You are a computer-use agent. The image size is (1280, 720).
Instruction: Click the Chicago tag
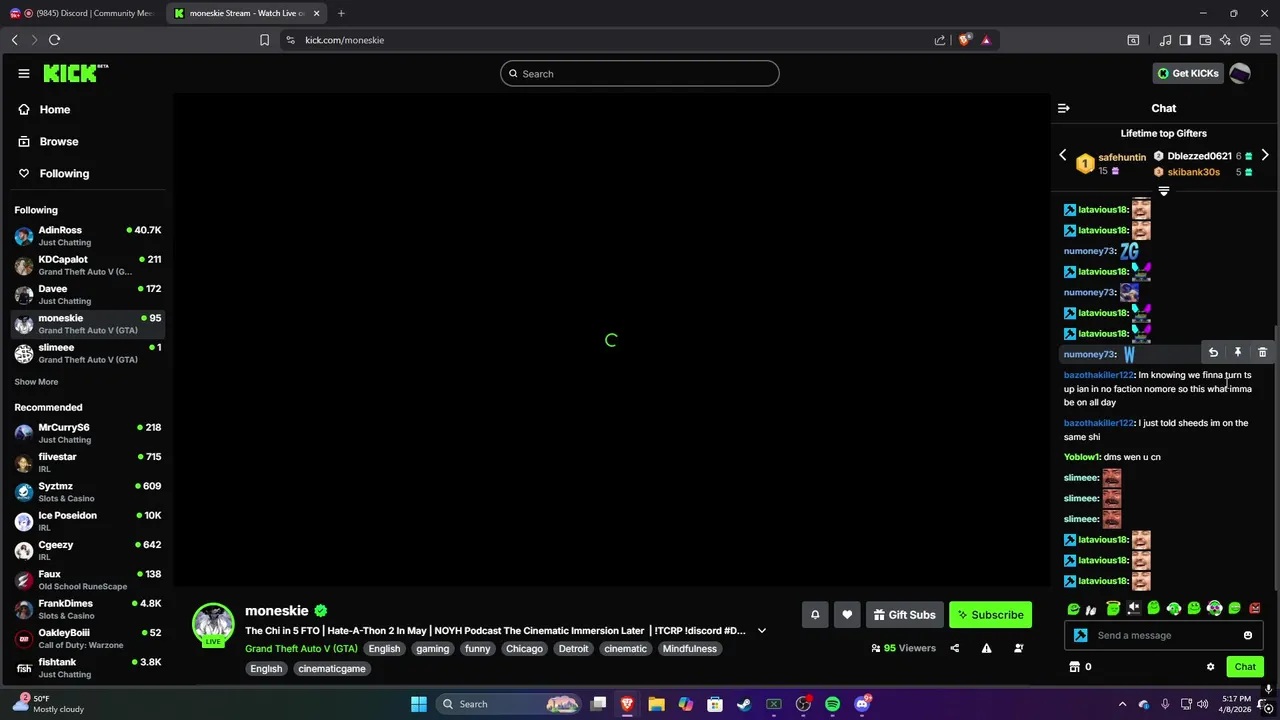pyautogui.click(x=524, y=649)
